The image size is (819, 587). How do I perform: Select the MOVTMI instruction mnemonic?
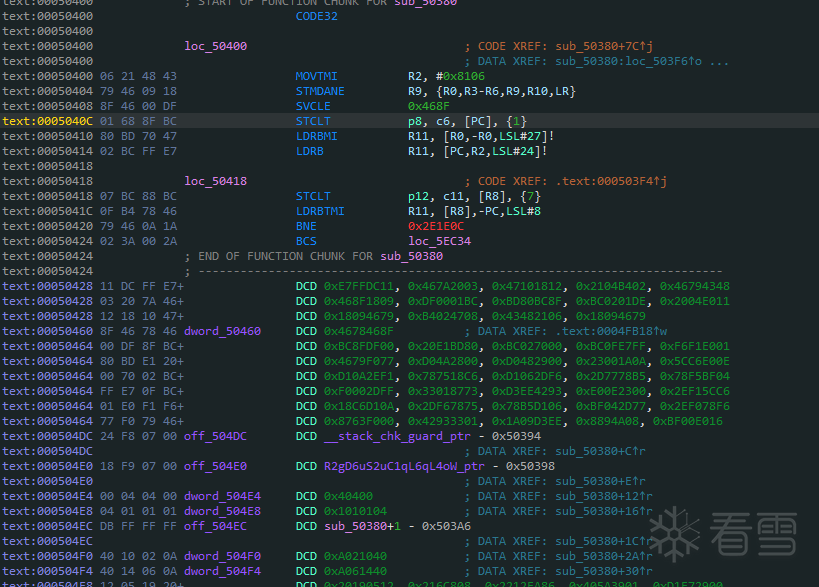click(x=317, y=76)
